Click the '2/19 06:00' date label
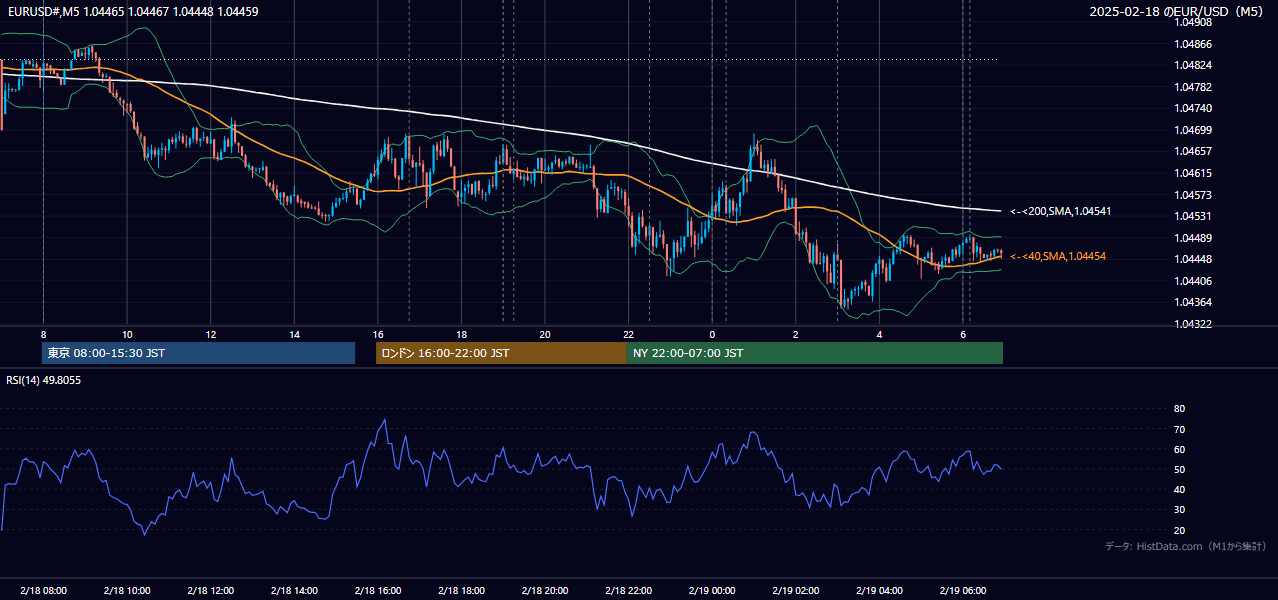 pos(963,591)
